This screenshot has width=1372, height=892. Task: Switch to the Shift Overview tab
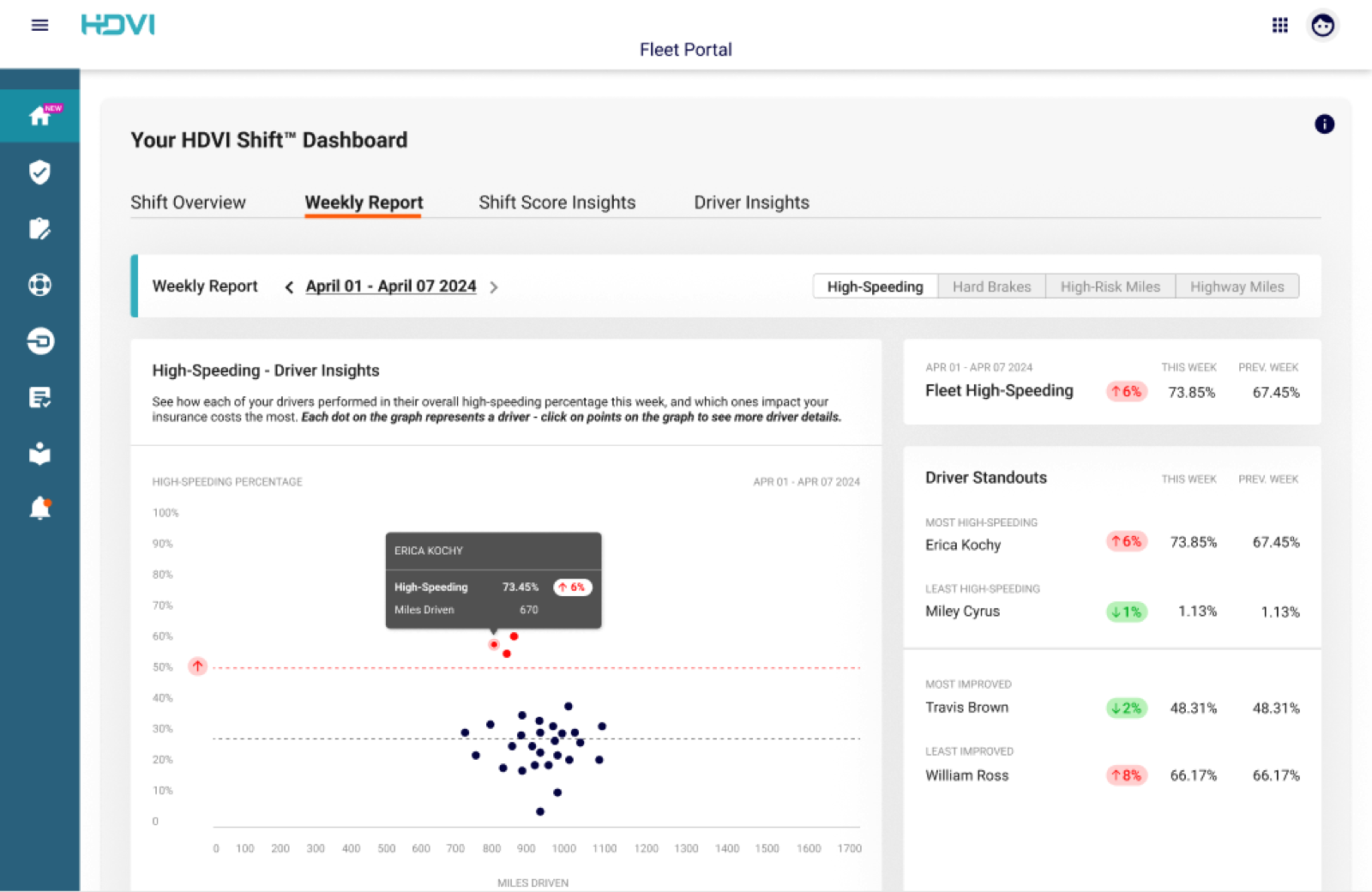coord(188,202)
